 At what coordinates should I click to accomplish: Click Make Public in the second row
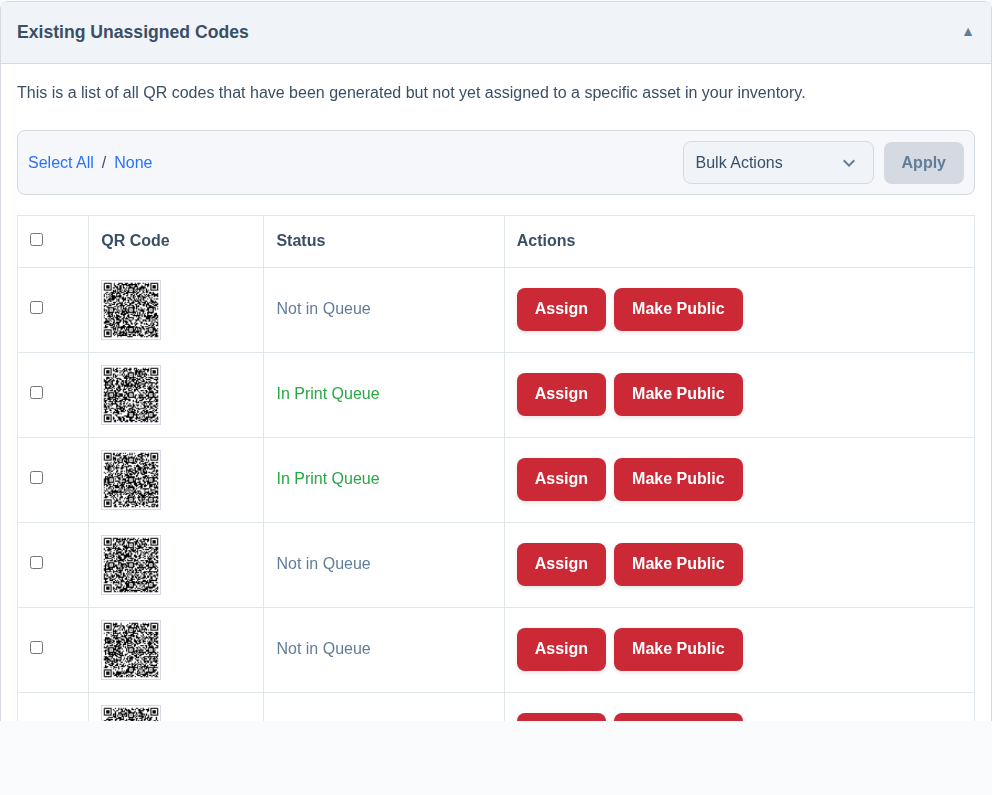(x=678, y=394)
